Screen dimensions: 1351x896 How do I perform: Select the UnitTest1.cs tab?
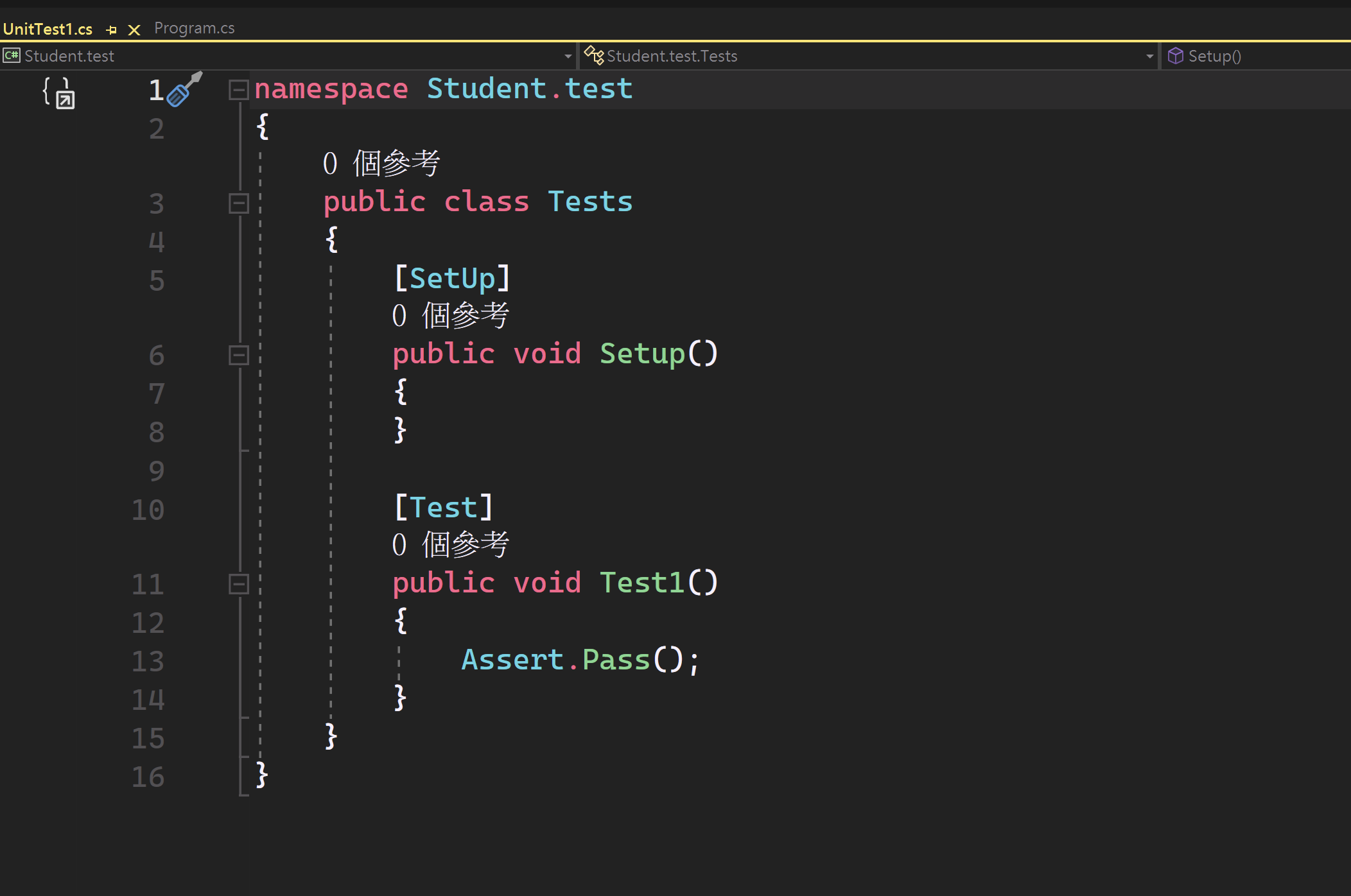point(48,29)
